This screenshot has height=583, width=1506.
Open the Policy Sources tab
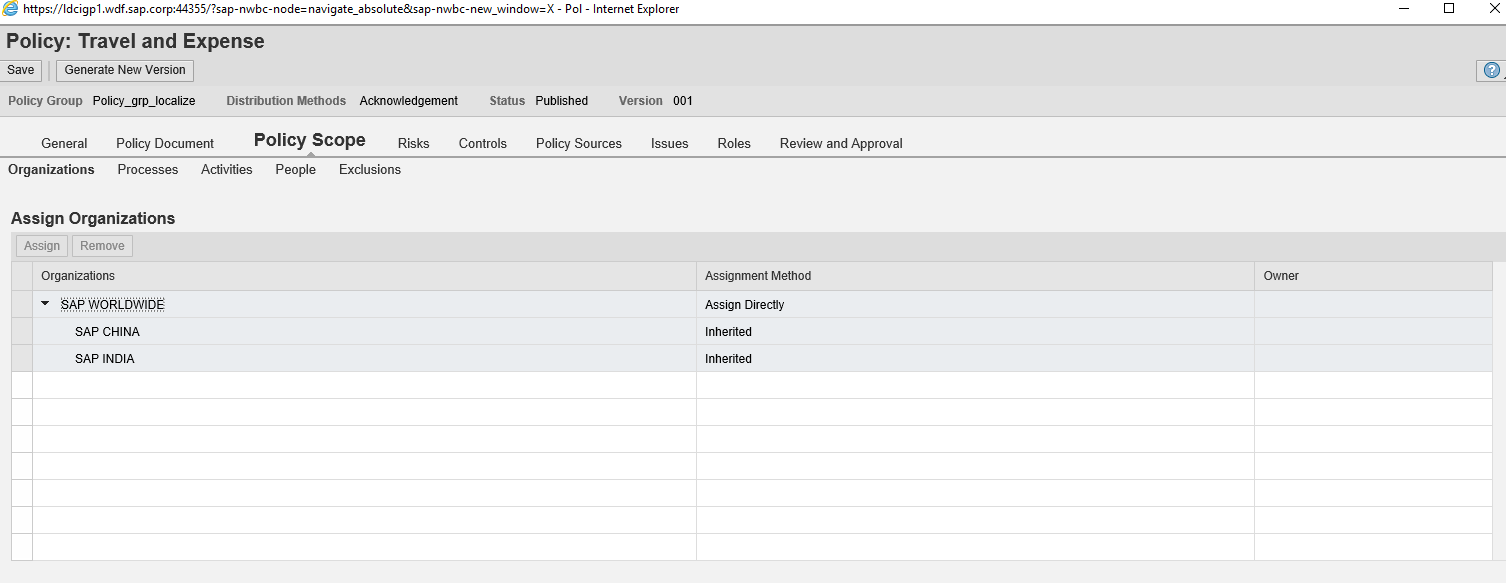pyautogui.click(x=579, y=143)
